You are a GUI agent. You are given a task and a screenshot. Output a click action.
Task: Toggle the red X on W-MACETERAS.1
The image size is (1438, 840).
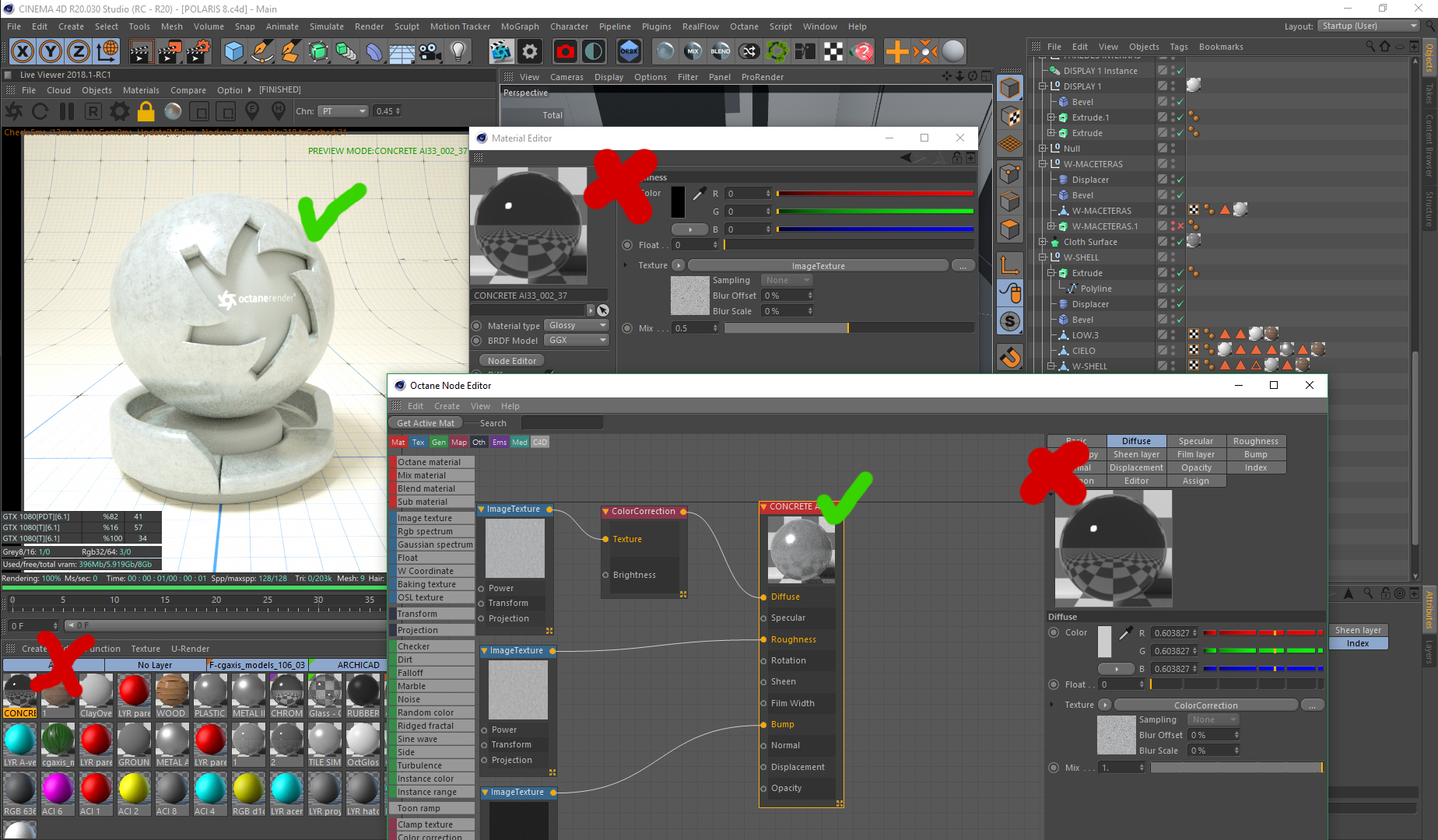(x=1180, y=226)
